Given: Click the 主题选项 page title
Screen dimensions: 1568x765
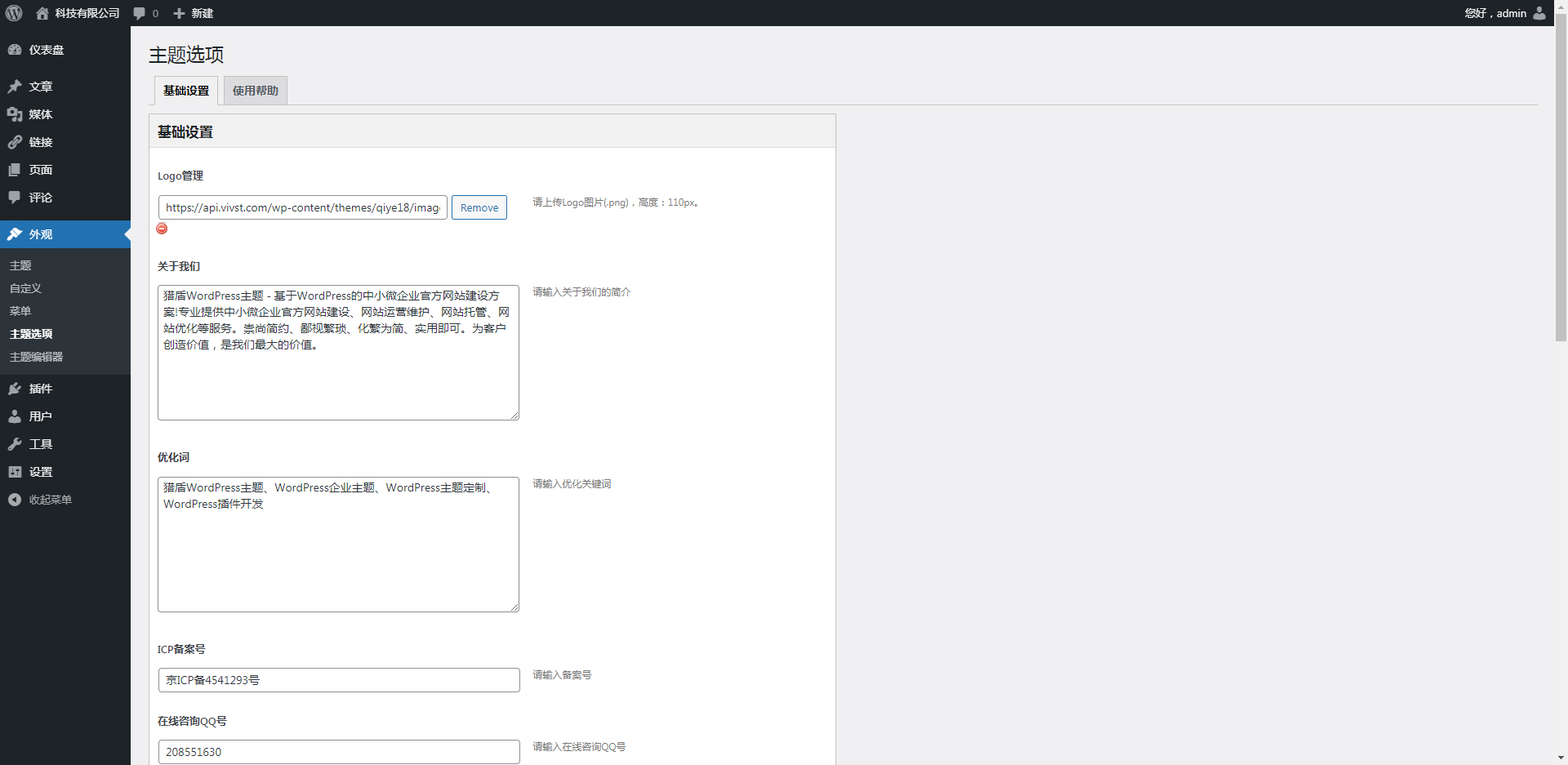Looking at the screenshot, I should click(x=186, y=55).
